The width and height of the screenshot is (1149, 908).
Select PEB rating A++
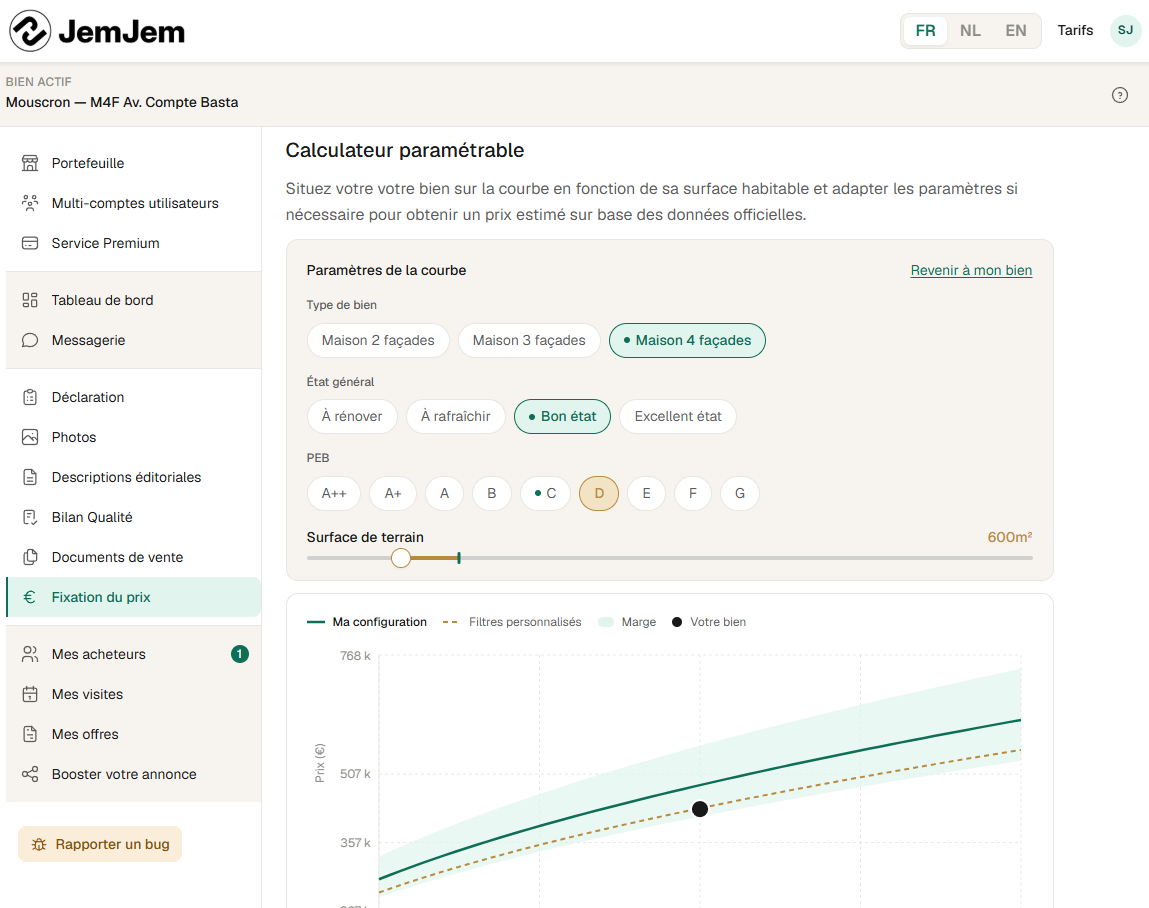tap(334, 493)
